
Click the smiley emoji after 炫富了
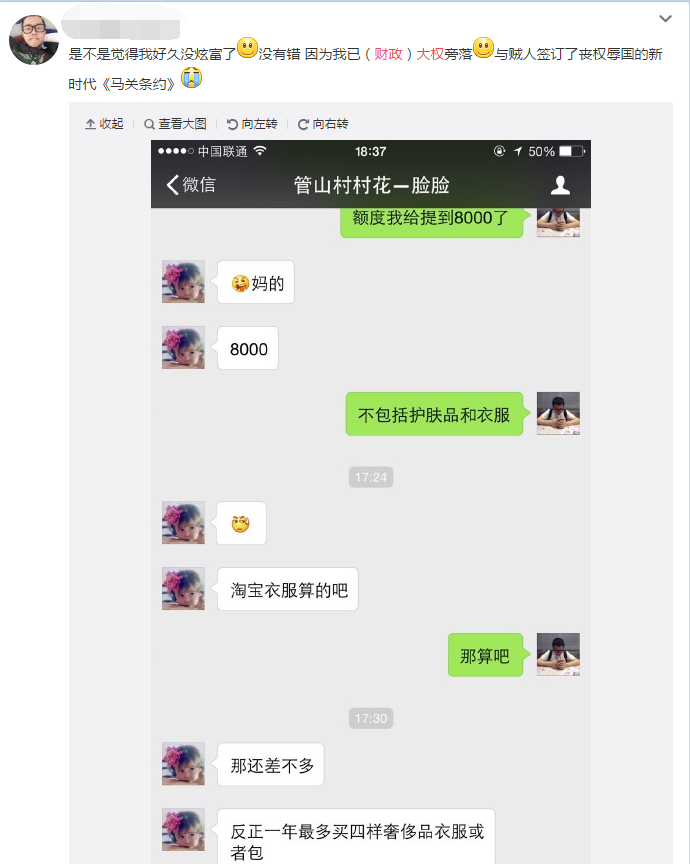click(247, 48)
